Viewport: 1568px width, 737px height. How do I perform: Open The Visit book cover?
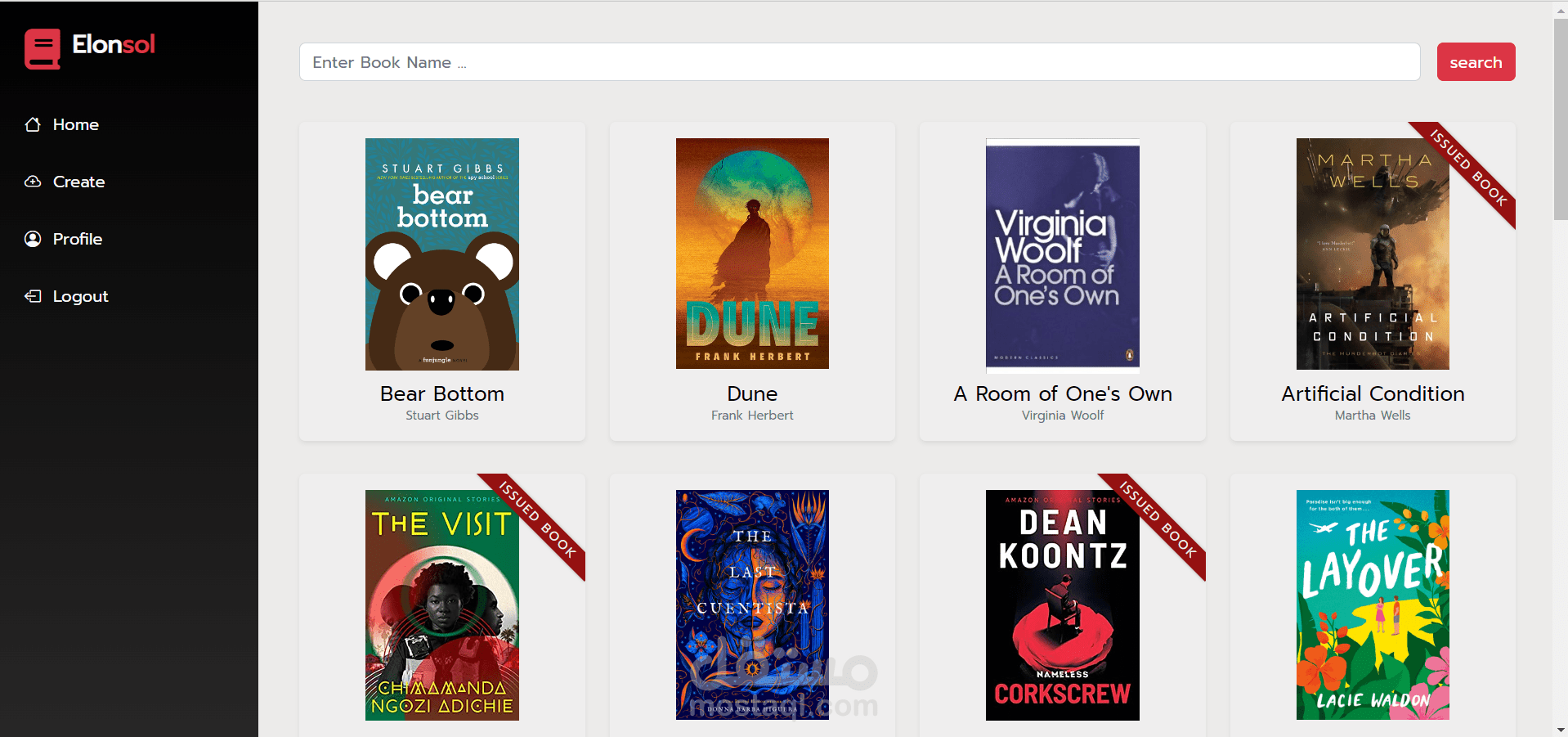(x=442, y=605)
